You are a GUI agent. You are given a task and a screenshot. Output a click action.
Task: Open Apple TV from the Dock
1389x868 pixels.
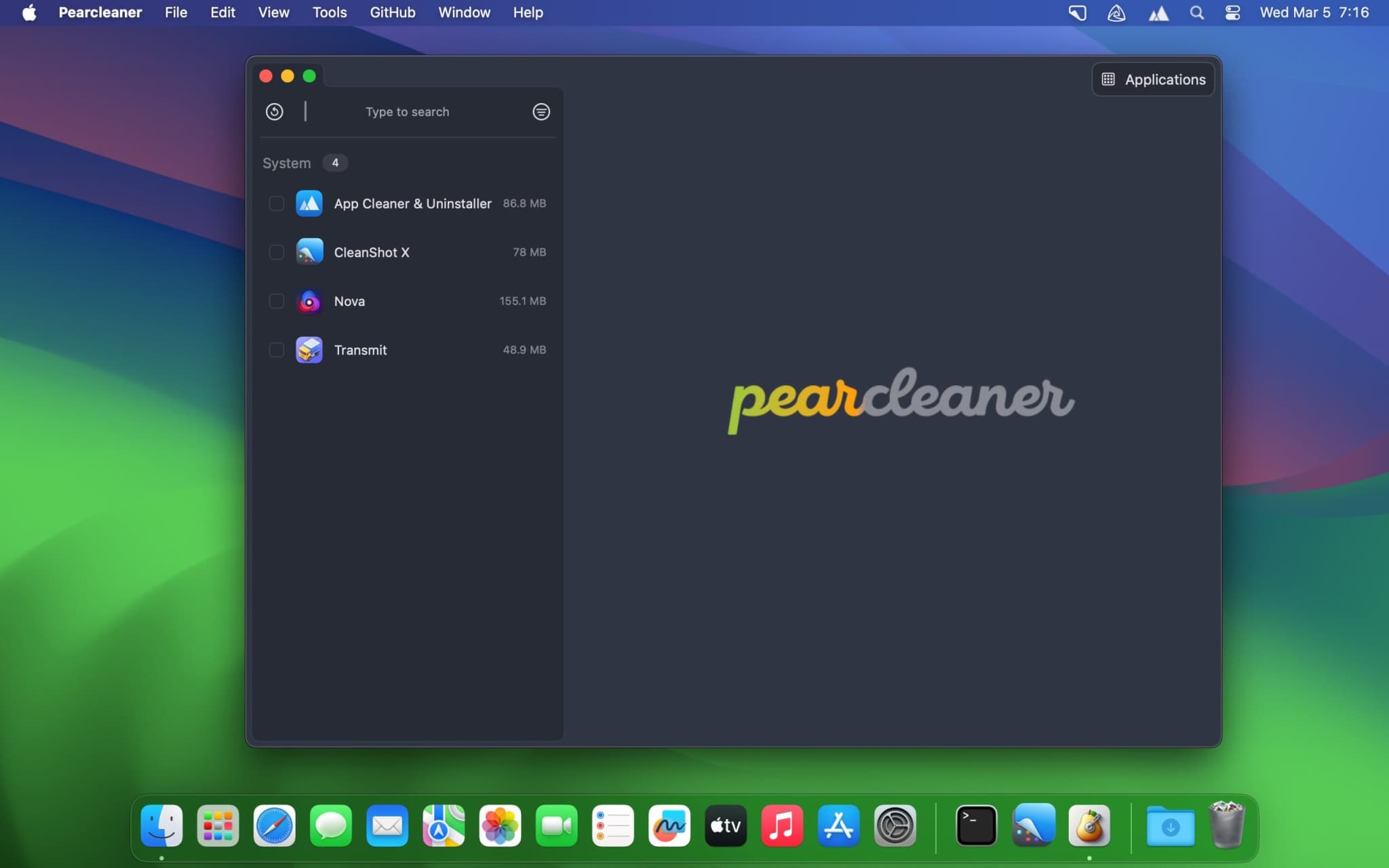[726, 826]
